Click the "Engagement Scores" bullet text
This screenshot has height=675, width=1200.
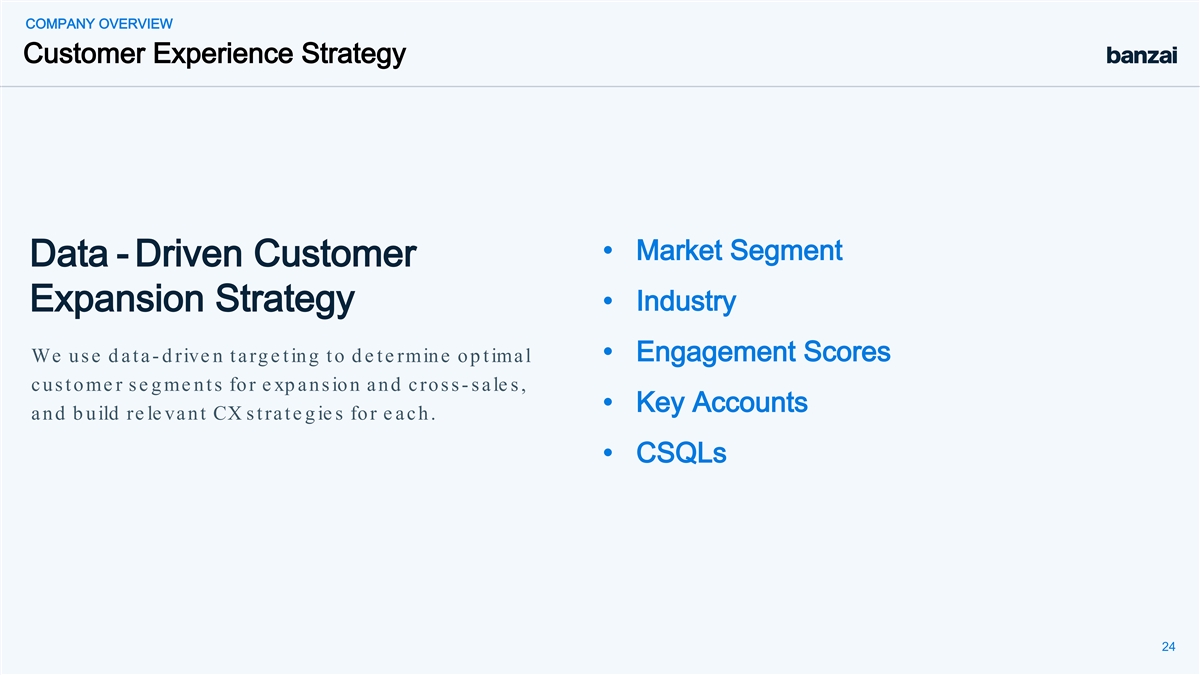pyautogui.click(x=763, y=352)
